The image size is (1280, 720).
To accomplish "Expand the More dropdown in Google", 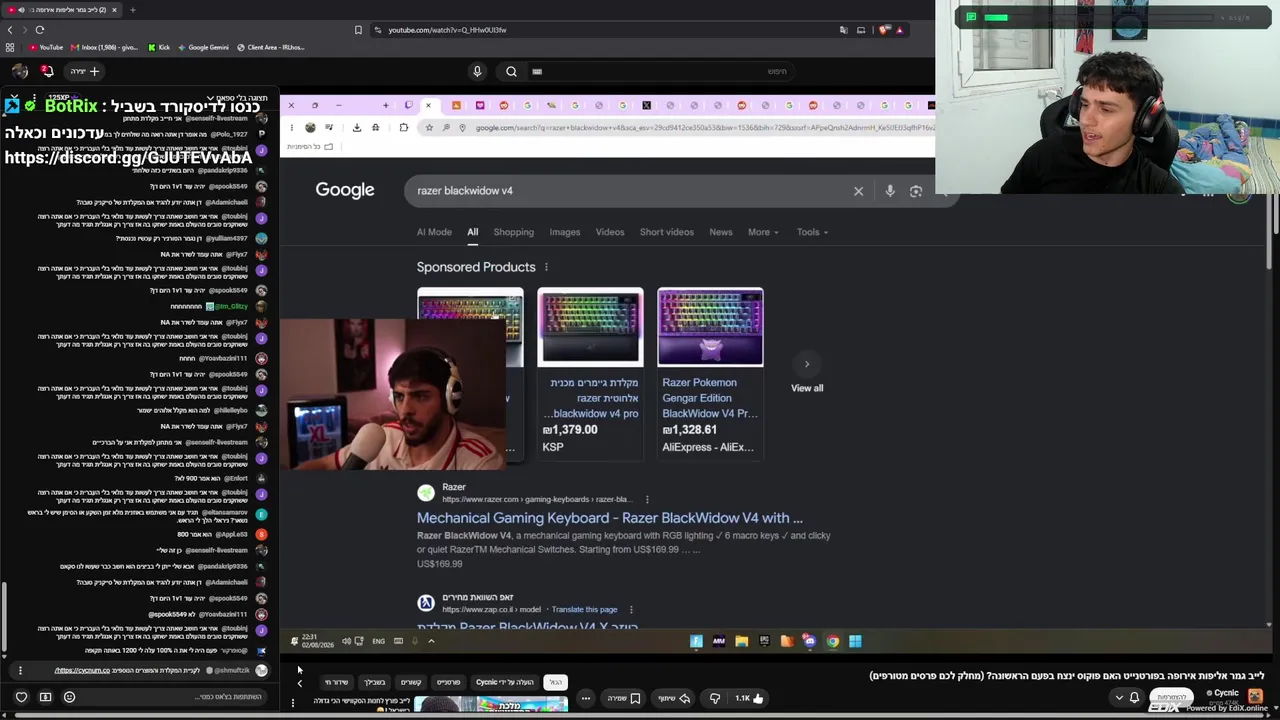I will coord(763,232).
